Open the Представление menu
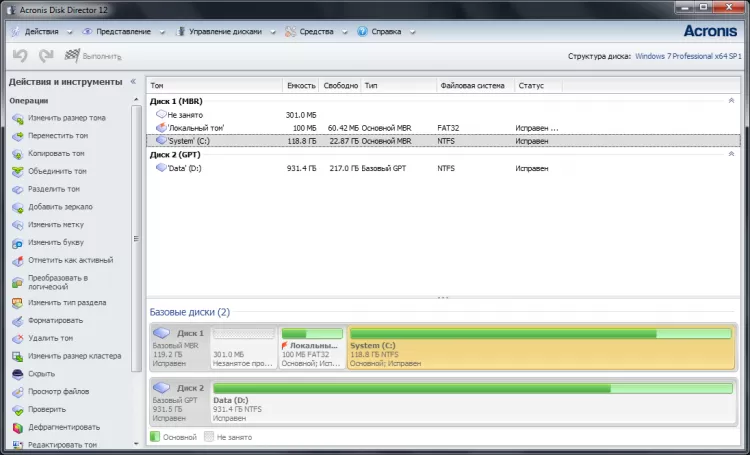 point(123,32)
